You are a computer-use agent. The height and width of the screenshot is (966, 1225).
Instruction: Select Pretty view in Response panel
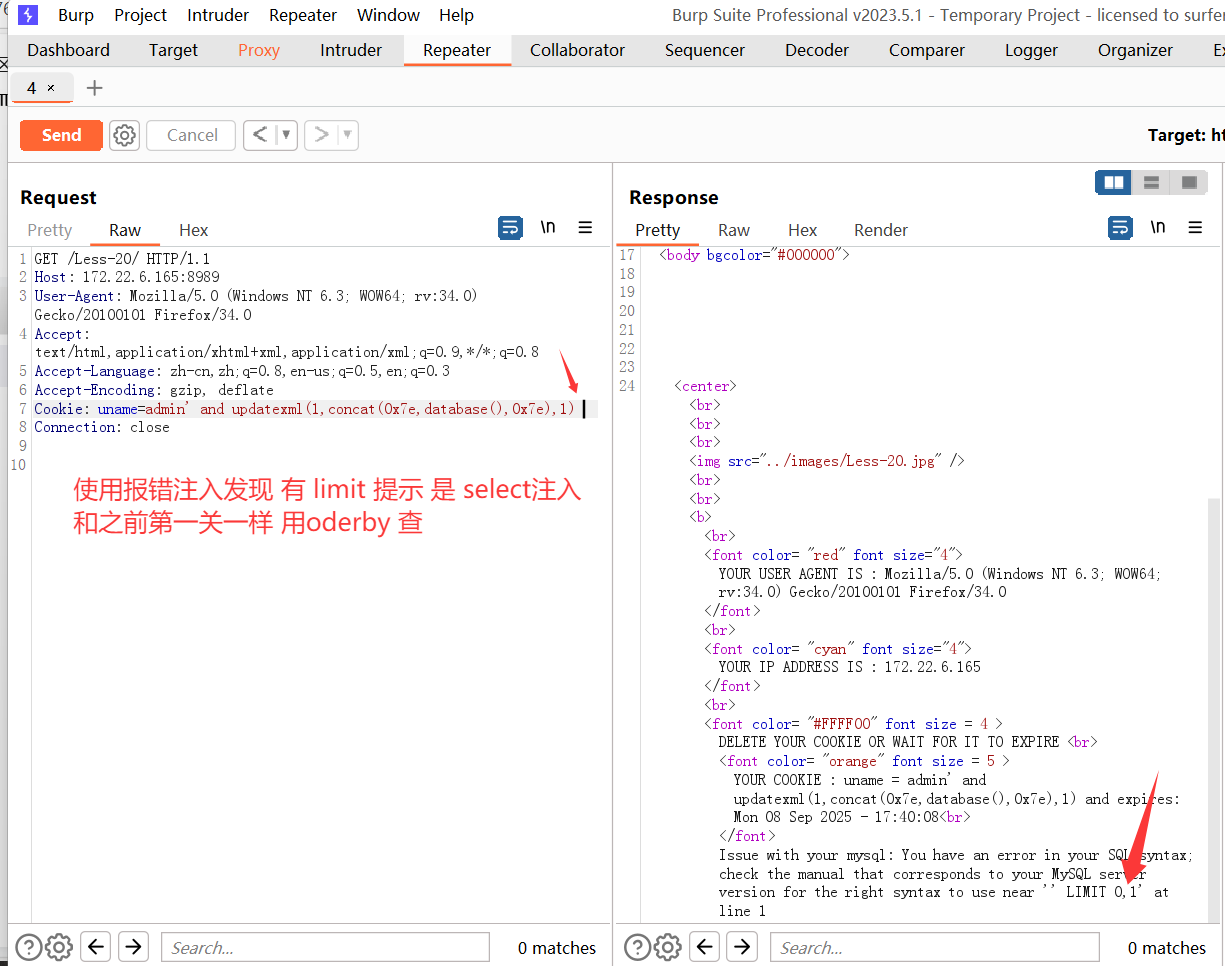pos(657,230)
